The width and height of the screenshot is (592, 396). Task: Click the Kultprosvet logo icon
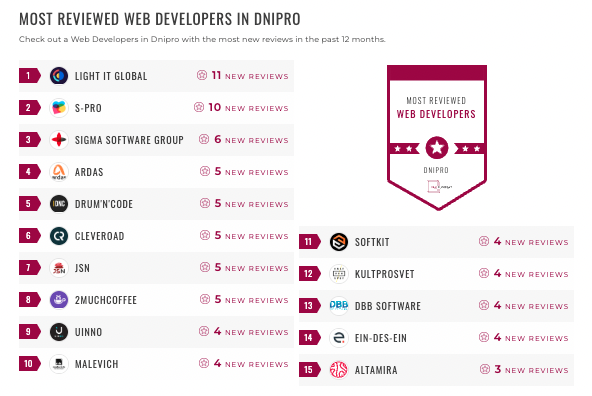pos(339,274)
